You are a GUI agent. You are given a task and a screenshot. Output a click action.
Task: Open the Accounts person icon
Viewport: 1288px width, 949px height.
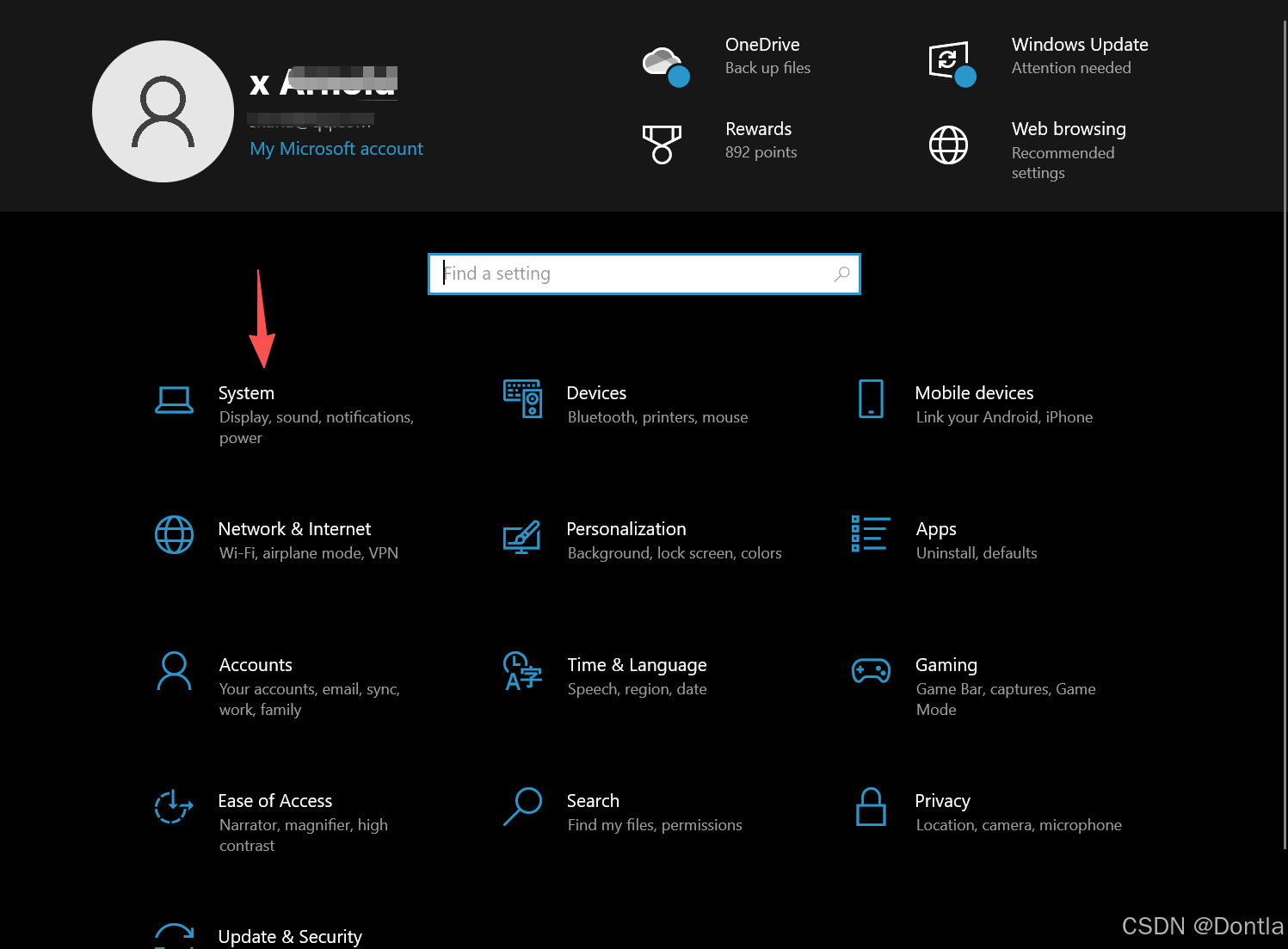tap(174, 671)
